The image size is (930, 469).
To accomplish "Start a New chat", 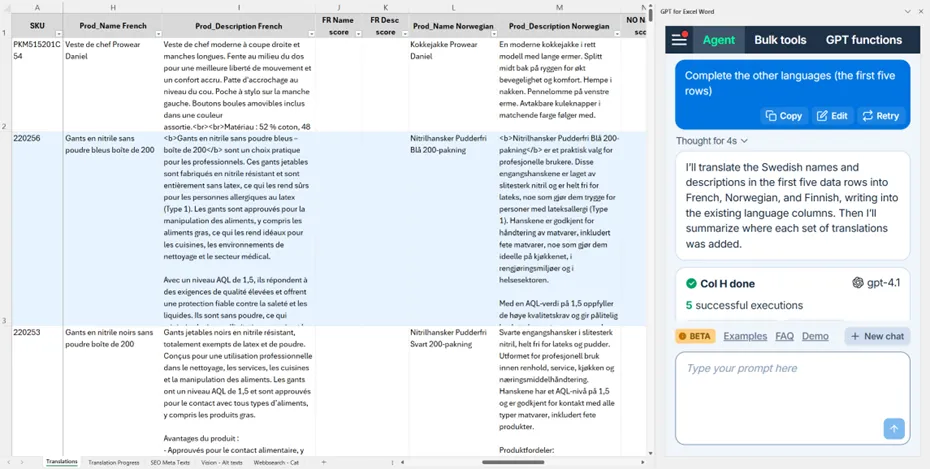I will coord(877,336).
